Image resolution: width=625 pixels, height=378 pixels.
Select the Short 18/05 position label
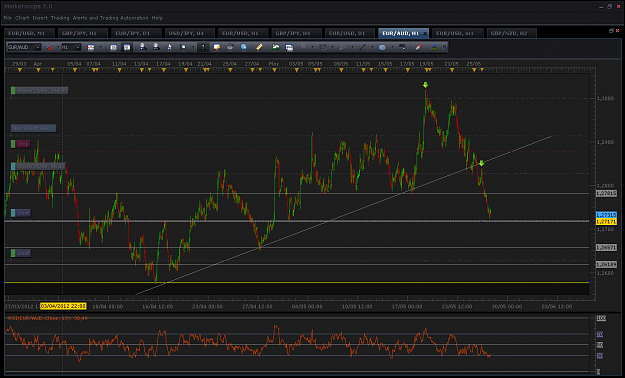click(39, 91)
